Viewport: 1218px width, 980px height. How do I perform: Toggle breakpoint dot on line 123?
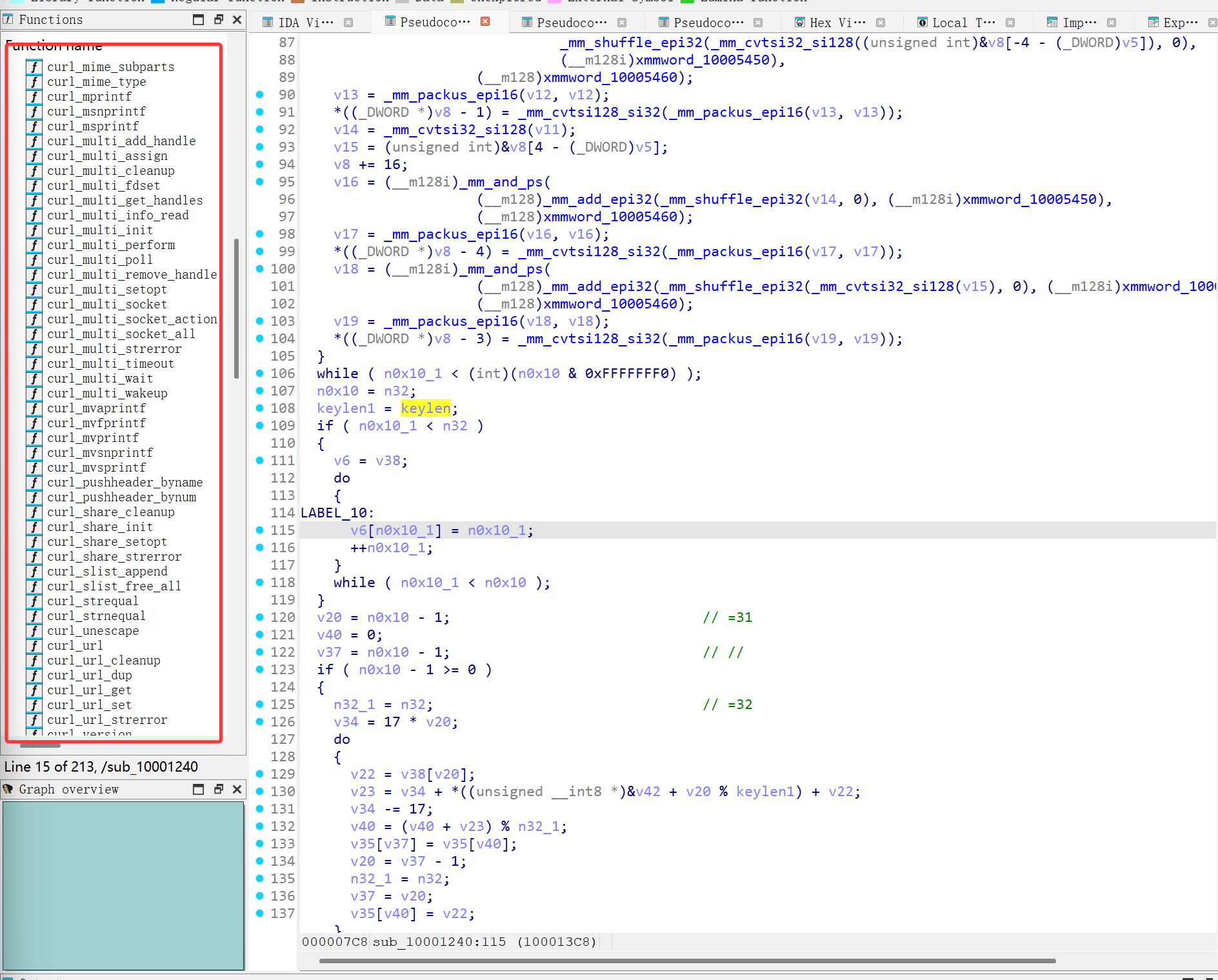(260, 669)
